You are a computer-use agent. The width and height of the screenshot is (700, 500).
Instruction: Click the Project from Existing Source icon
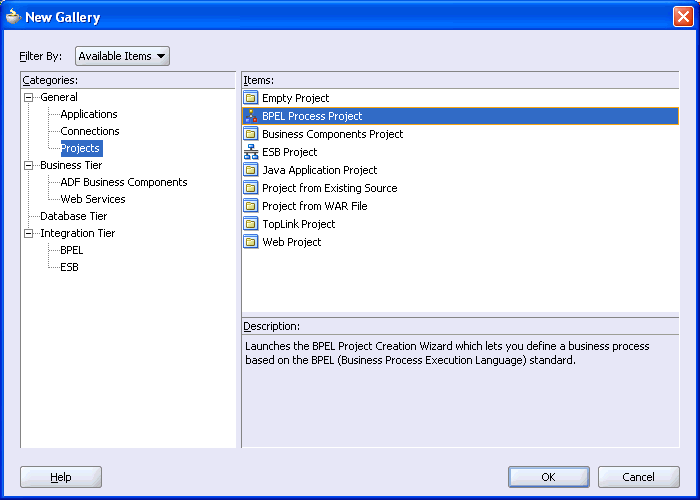(251, 188)
